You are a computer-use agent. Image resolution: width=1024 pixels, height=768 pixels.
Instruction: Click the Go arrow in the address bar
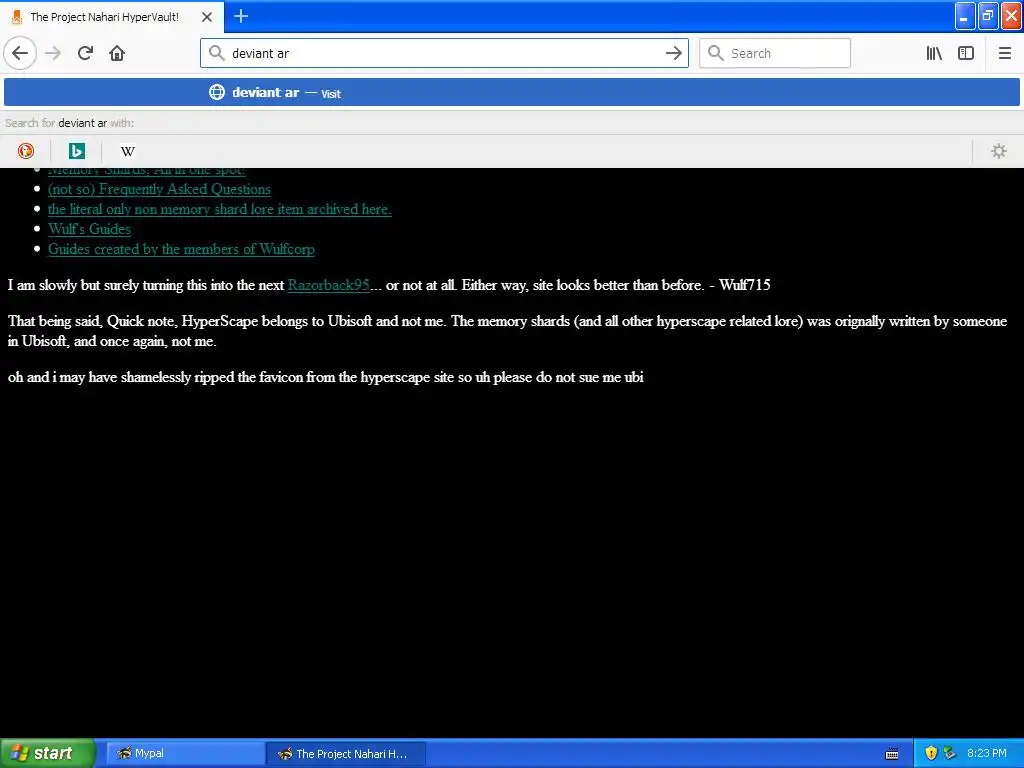pos(673,54)
